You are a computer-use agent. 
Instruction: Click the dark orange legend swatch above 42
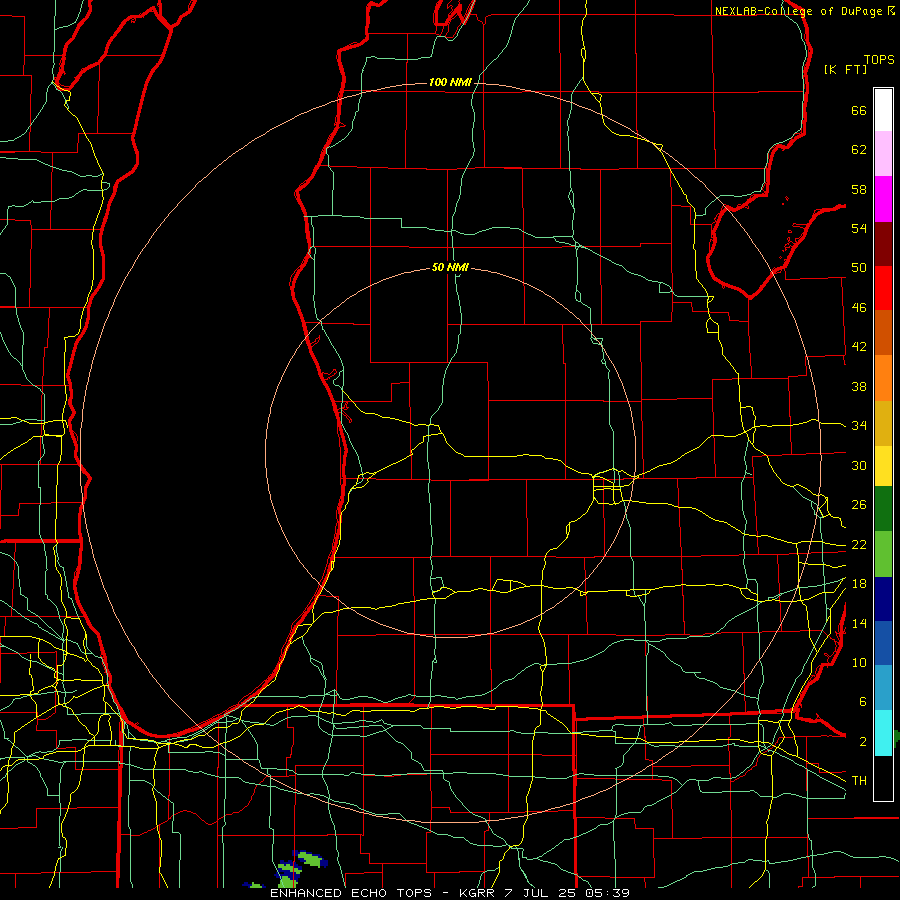[883, 333]
